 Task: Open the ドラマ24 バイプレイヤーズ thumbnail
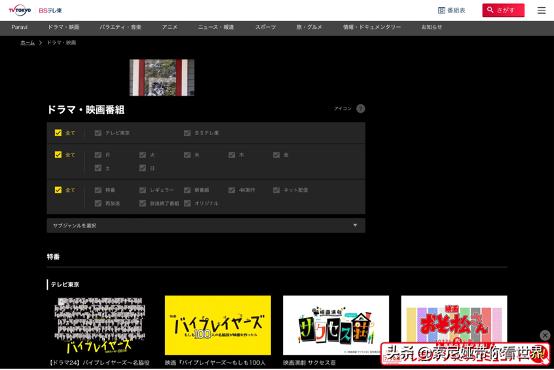click(100, 325)
